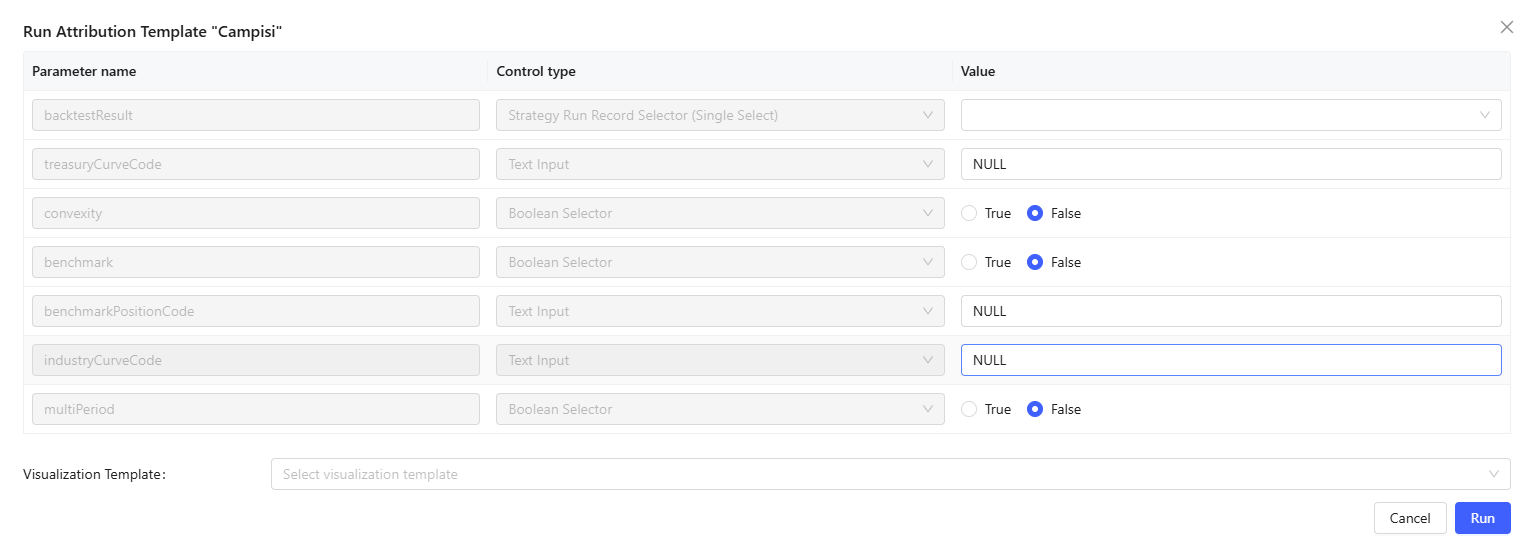Click the treasuryCurveCode Text Input dropdown arrow
The height and width of the screenshot is (553, 1534).
coord(928,164)
